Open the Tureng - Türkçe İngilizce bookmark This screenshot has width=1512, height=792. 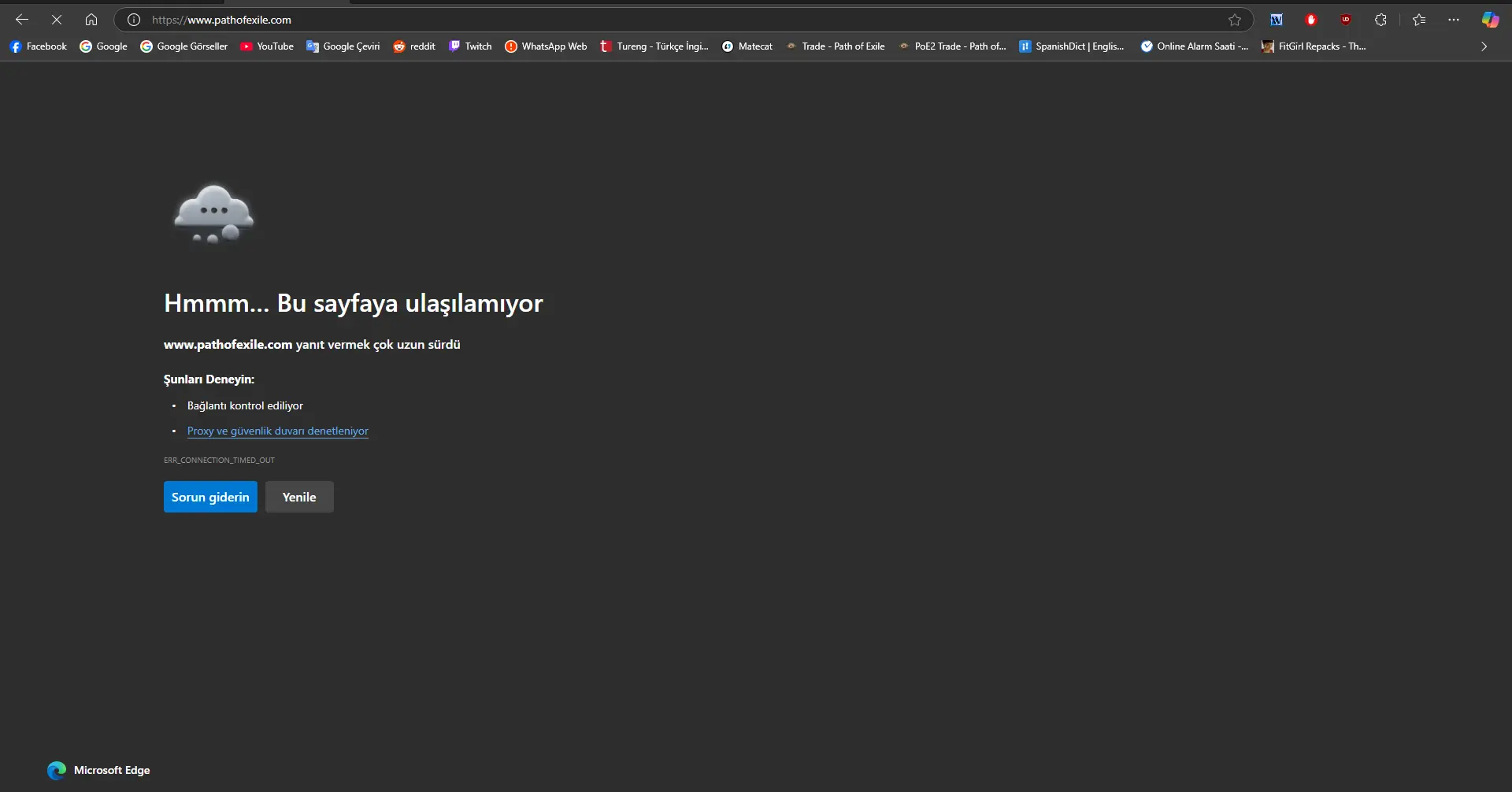pos(654,46)
